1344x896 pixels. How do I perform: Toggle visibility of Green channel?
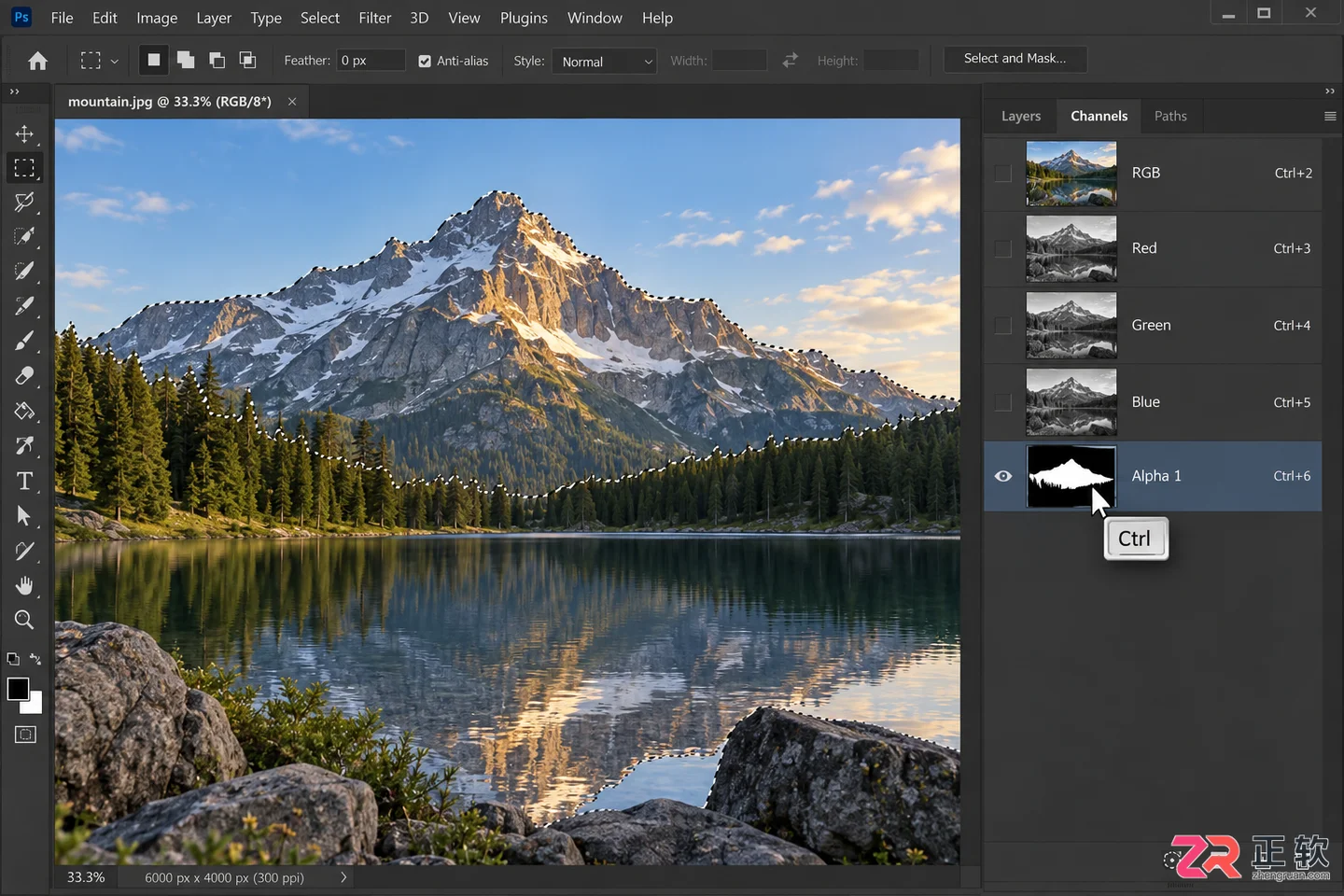pyautogui.click(x=1002, y=325)
